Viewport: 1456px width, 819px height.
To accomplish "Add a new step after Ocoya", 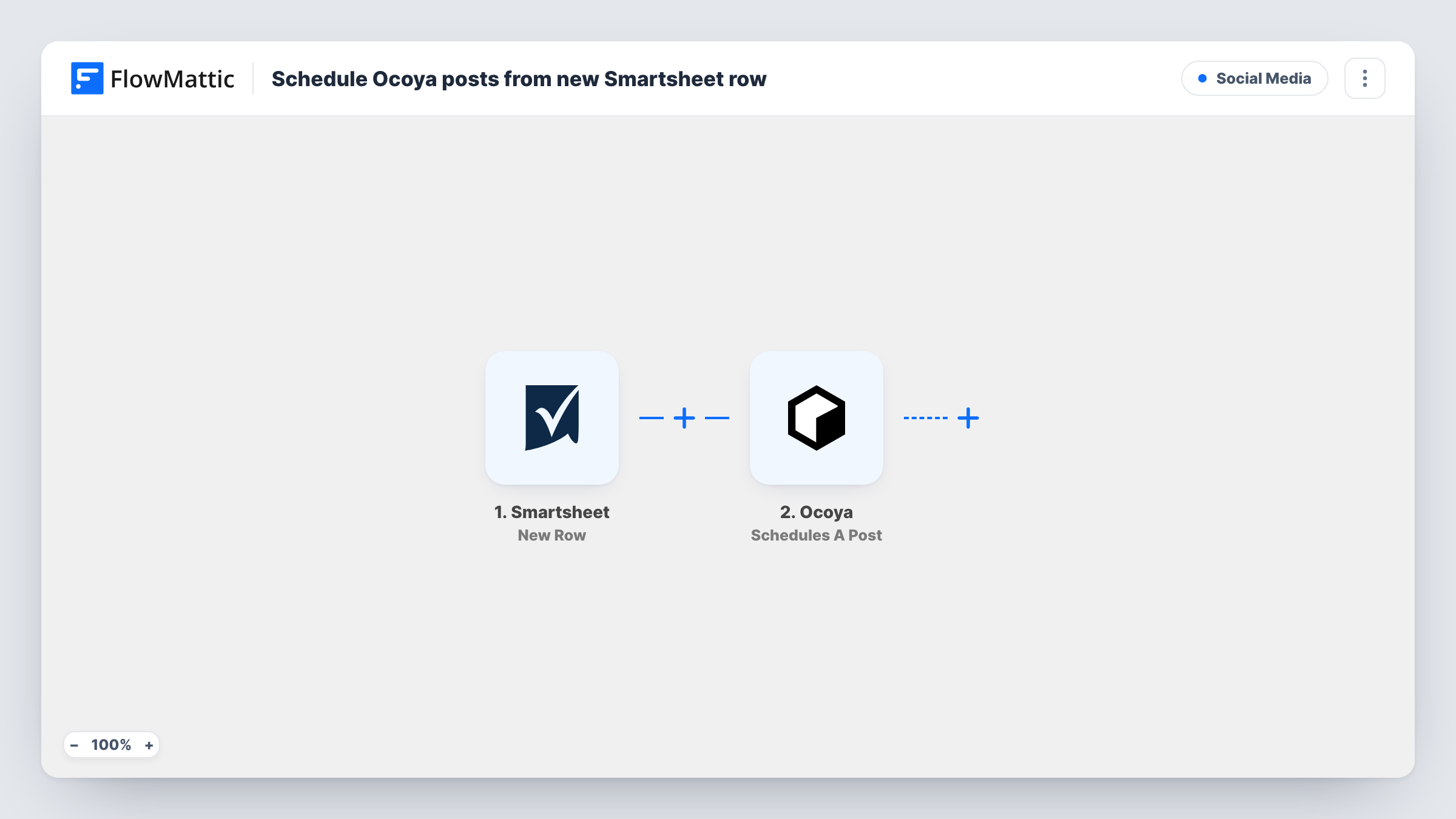I will pos(968,418).
